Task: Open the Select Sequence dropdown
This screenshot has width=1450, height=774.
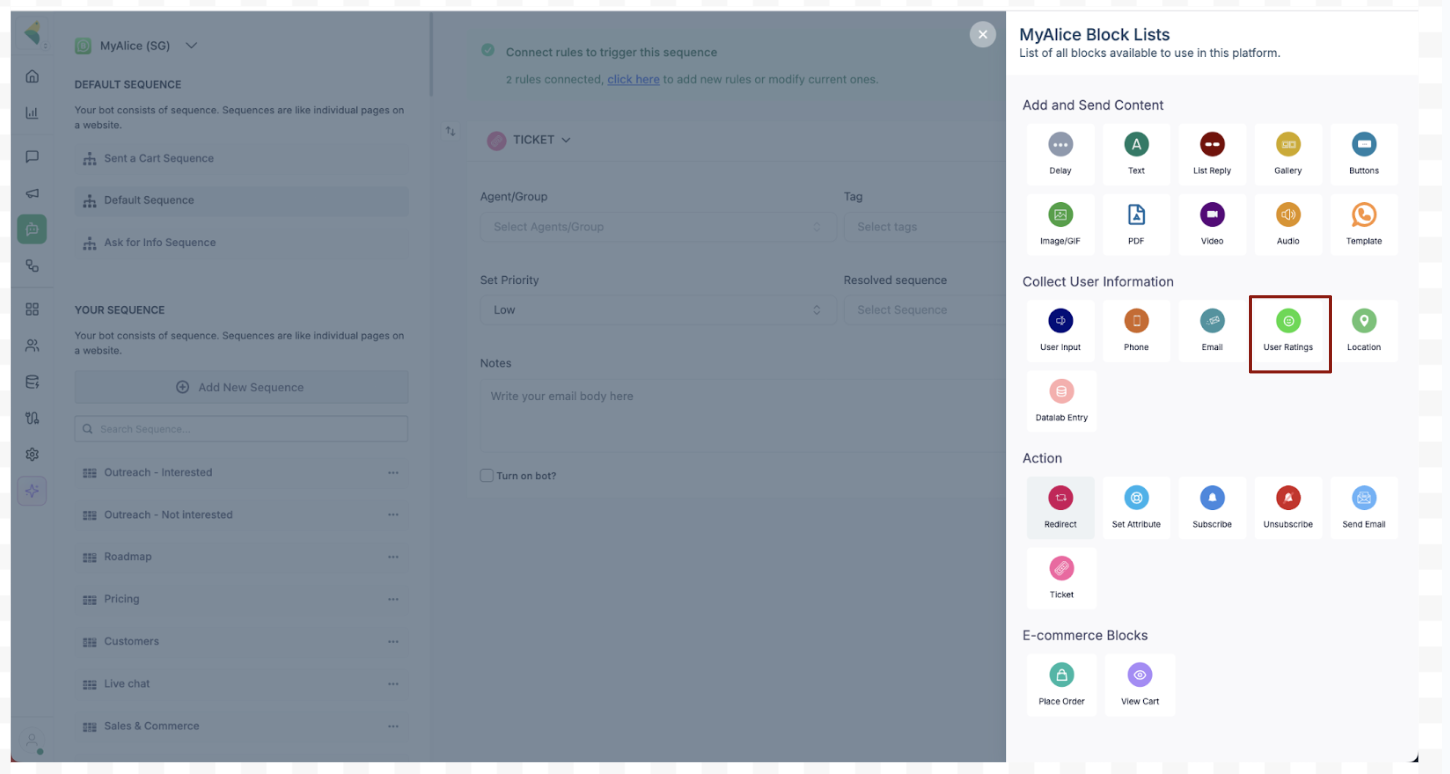Action: (925, 310)
